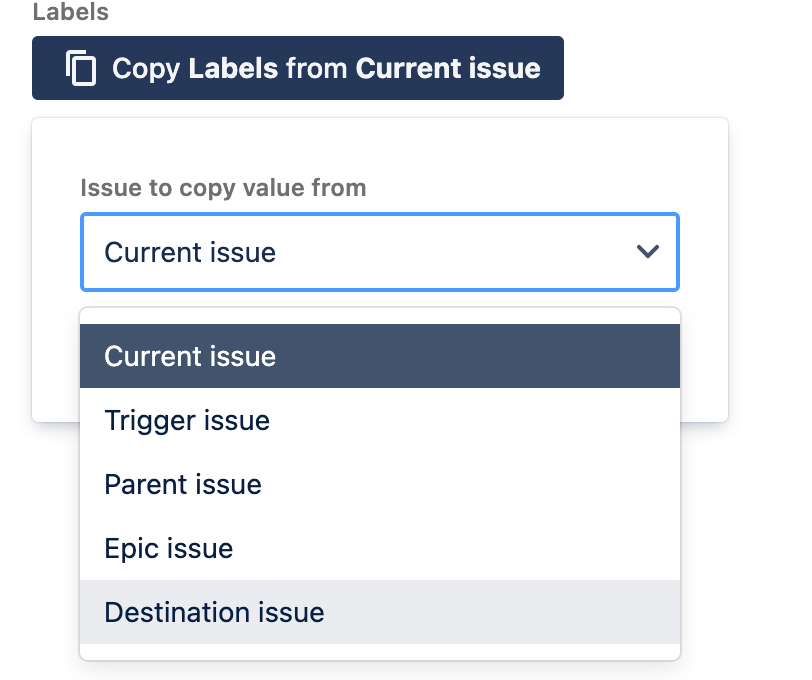Click empty card area above the field label

pyautogui.click(x=380, y=147)
